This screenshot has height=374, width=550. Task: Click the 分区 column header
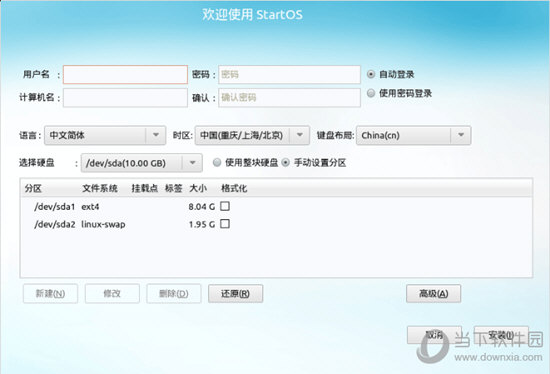tap(33, 188)
